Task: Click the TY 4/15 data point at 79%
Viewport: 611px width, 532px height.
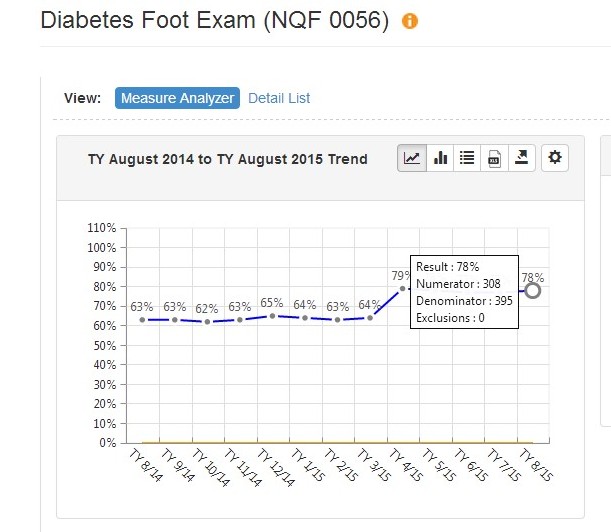Action: point(403,289)
